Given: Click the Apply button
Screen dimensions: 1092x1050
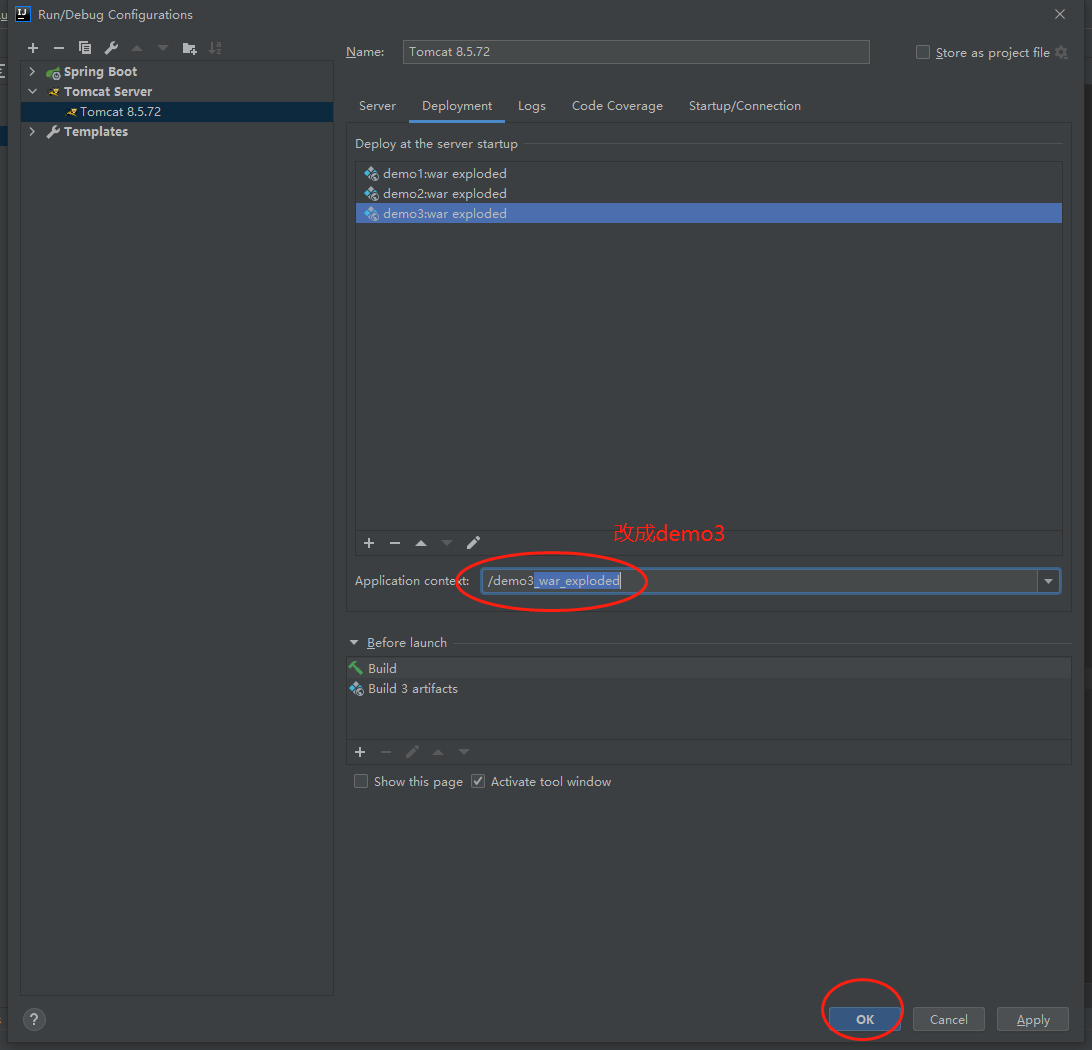Looking at the screenshot, I should [1033, 1019].
